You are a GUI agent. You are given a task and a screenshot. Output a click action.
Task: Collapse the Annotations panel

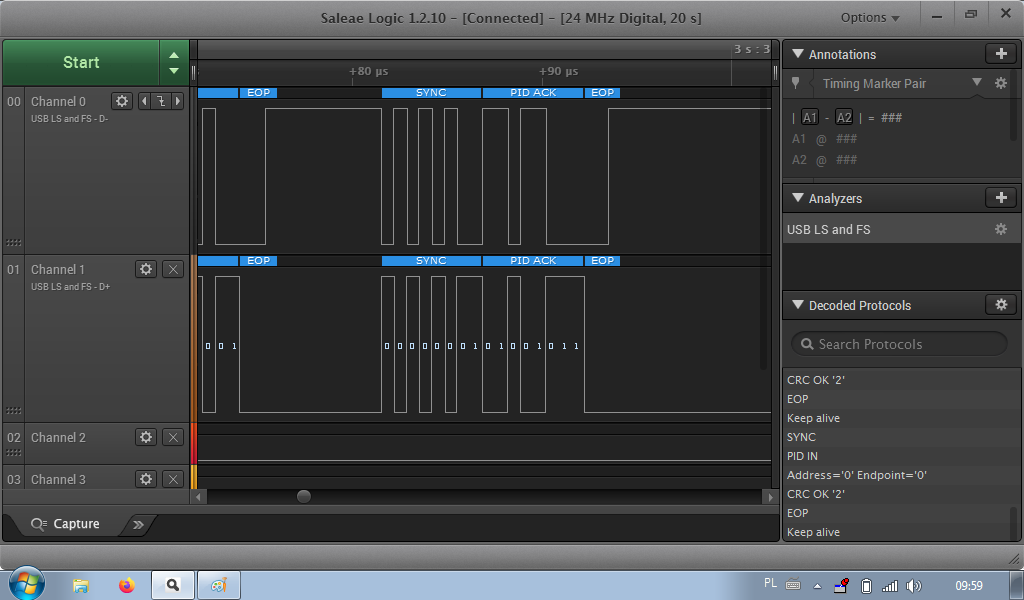tap(797, 54)
